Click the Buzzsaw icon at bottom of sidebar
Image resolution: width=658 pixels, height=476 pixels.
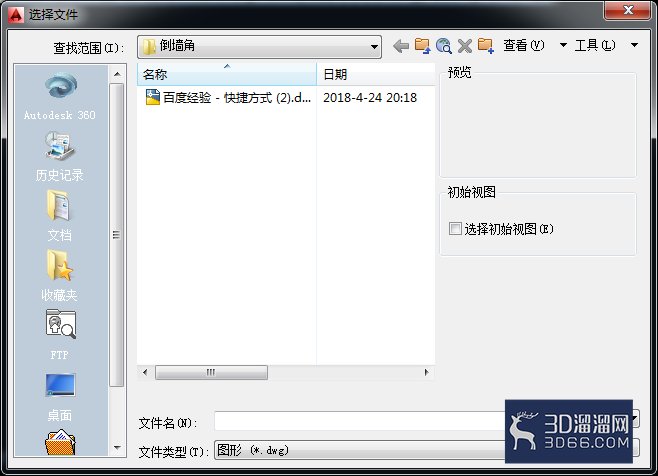click(x=60, y=442)
